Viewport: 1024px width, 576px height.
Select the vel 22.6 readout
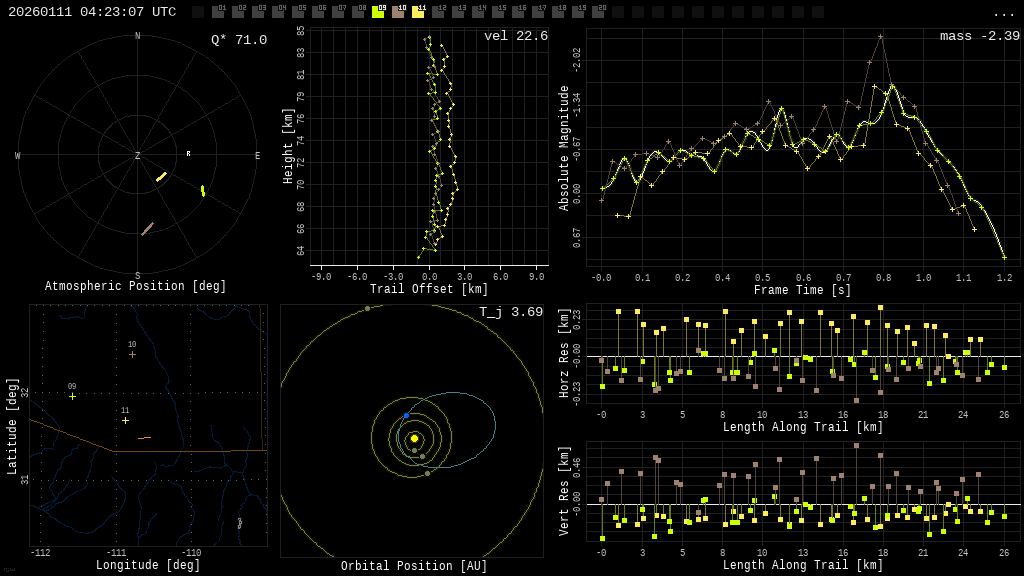(516, 36)
